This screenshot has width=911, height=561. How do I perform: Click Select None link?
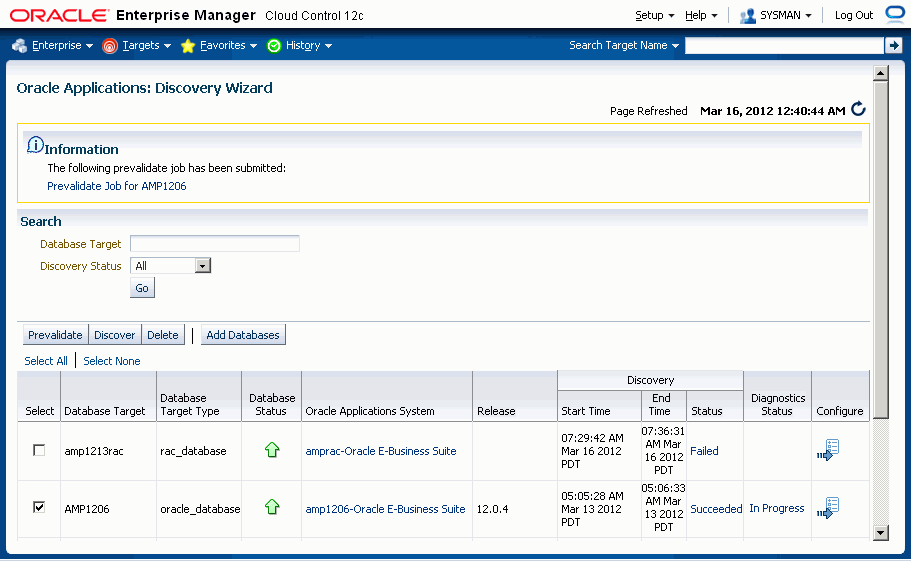[112, 361]
